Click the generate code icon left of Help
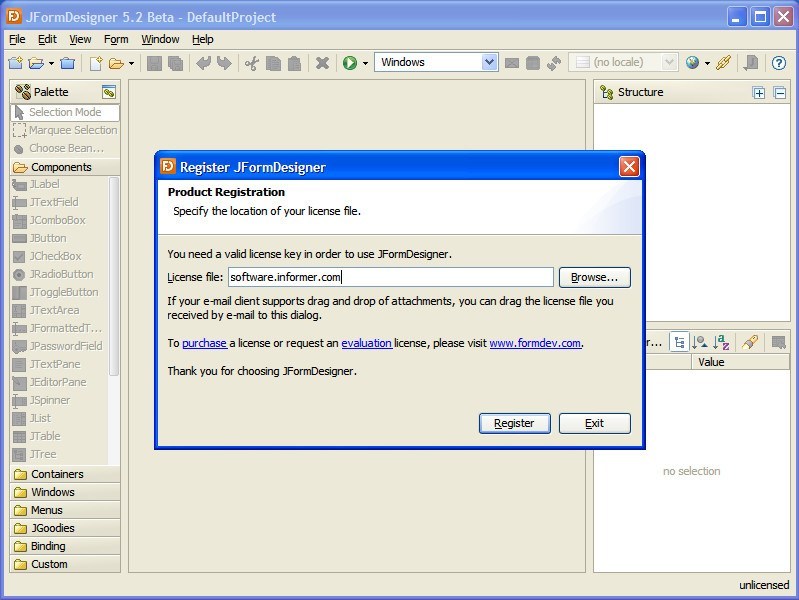Screen dimensions: 799x600 [x=751, y=63]
